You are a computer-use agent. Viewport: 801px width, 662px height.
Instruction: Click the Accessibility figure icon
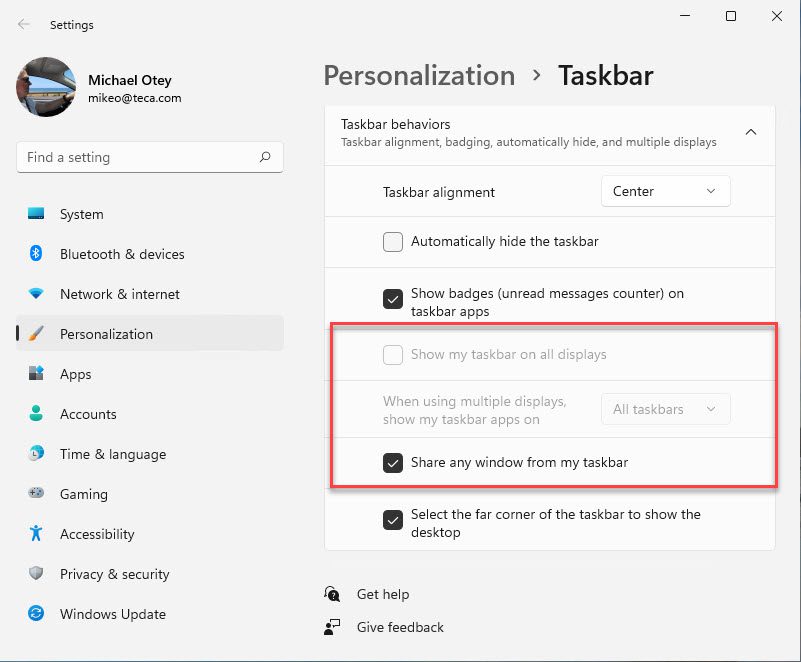[36, 533]
